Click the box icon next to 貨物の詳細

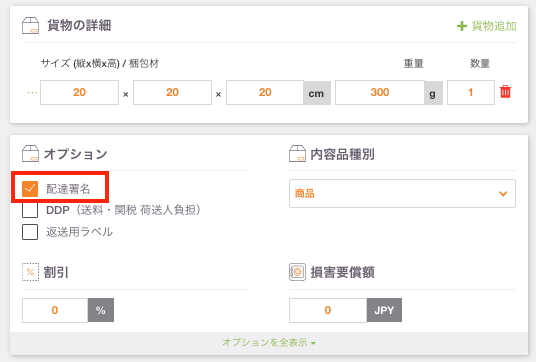[x=30, y=26]
